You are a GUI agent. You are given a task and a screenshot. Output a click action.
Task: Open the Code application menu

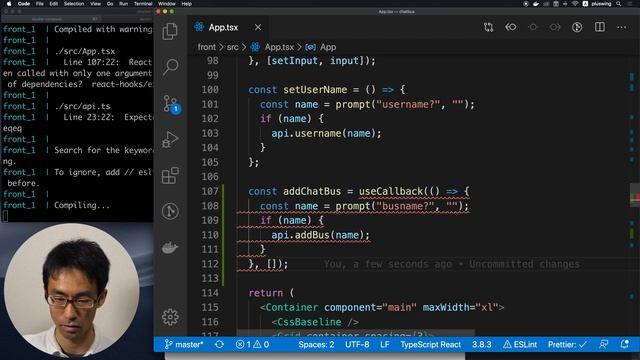24,4
